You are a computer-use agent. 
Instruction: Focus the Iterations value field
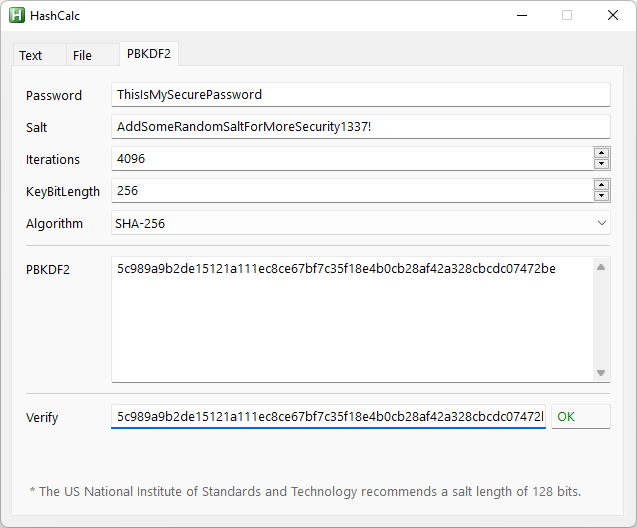point(352,159)
